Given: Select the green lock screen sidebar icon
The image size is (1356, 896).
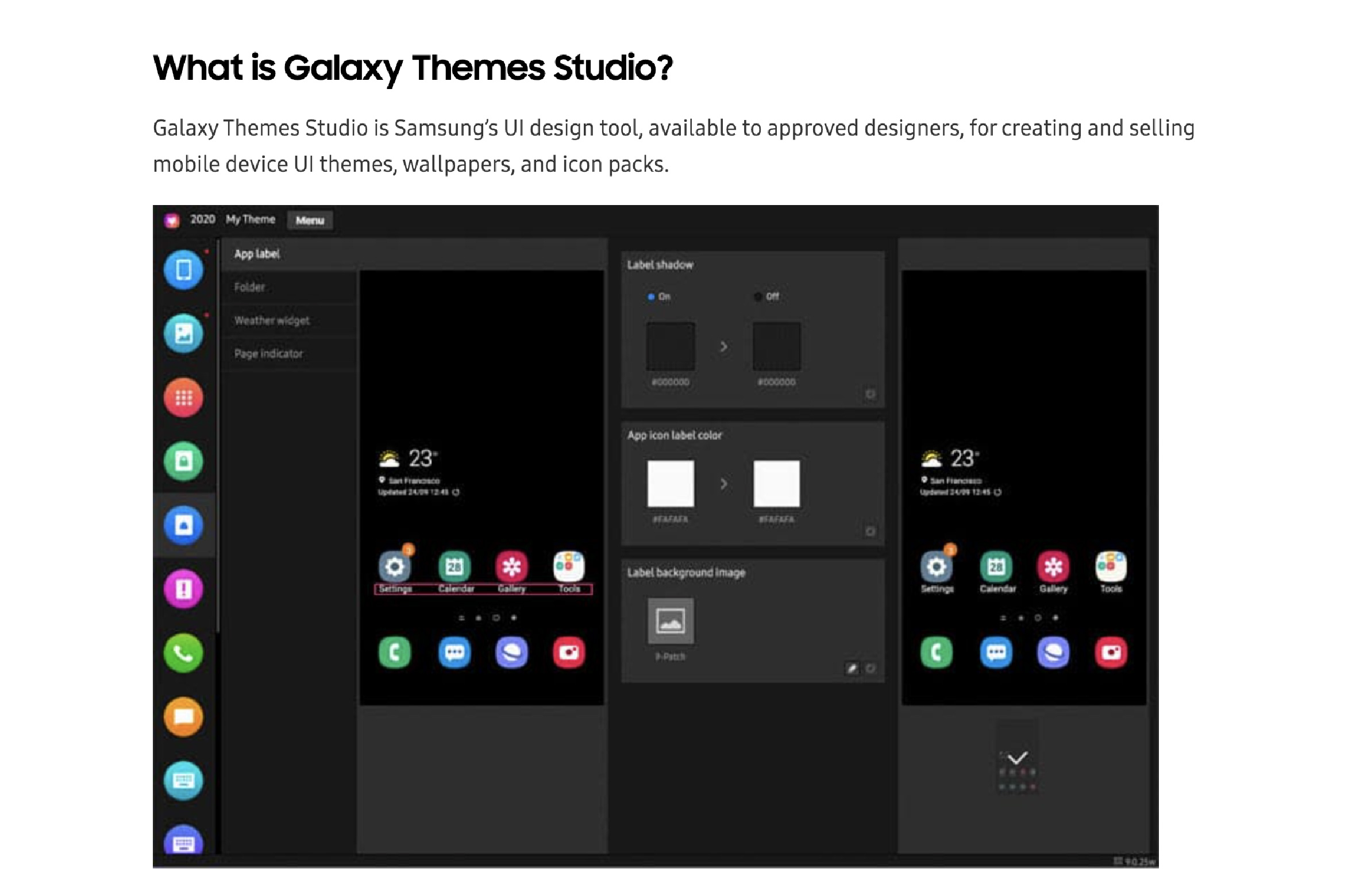Looking at the screenshot, I should point(183,461).
